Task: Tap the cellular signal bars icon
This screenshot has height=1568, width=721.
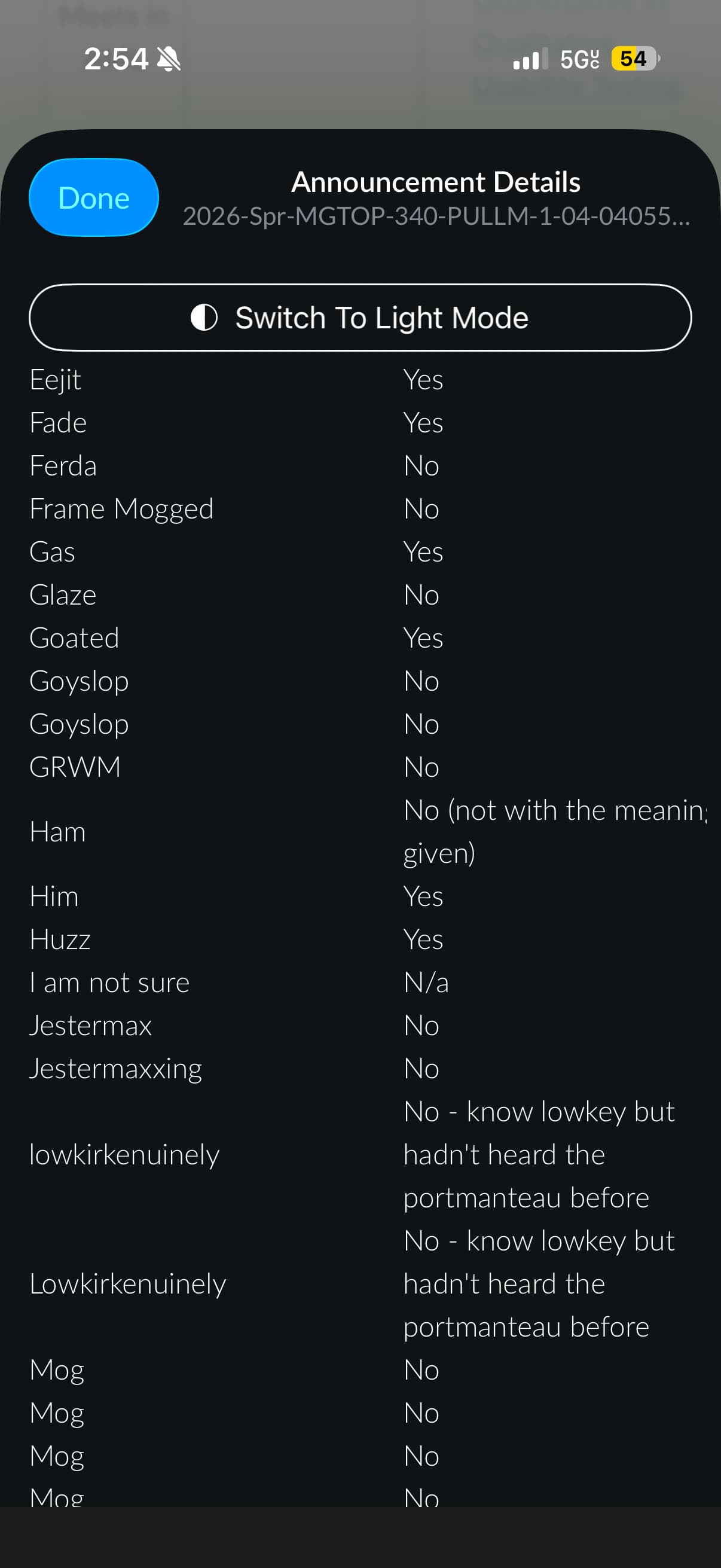Action: click(x=529, y=60)
